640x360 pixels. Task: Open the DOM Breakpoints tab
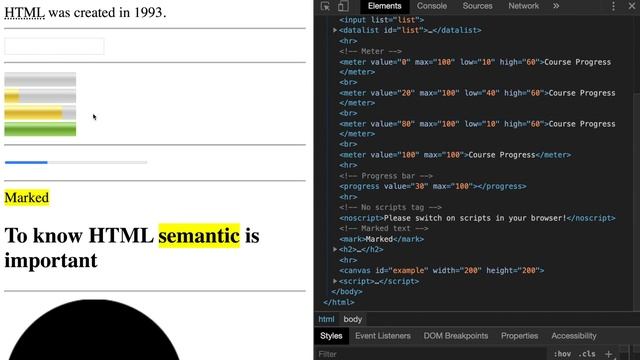click(456, 336)
